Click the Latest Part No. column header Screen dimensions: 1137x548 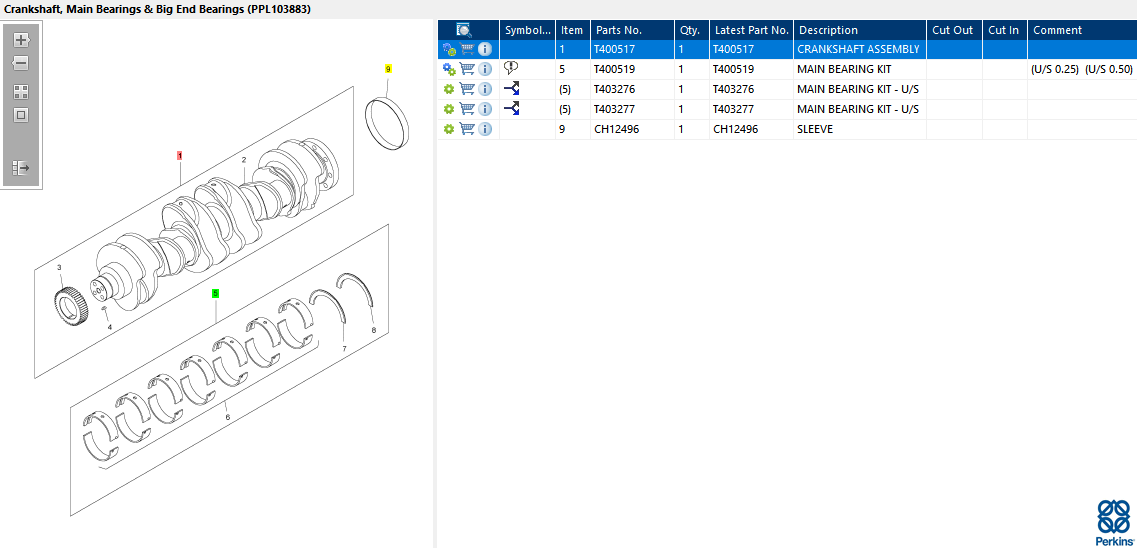point(751,30)
